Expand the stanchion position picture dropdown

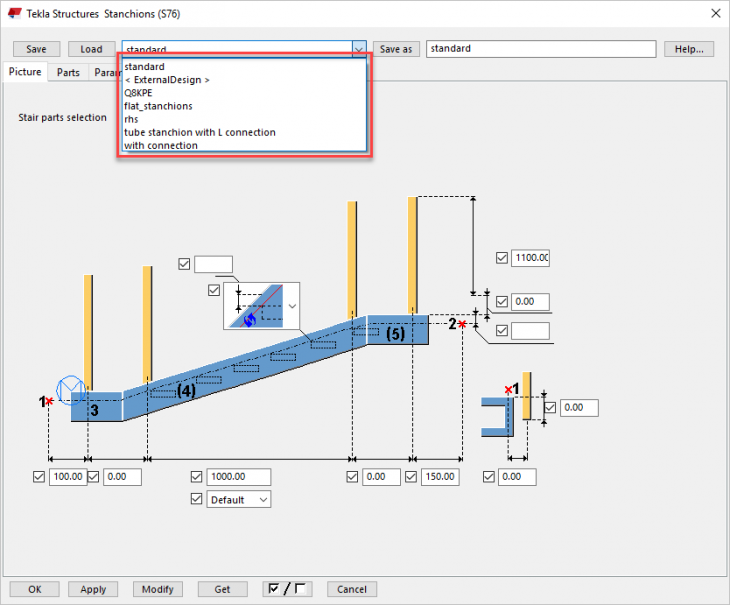click(x=292, y=306)
